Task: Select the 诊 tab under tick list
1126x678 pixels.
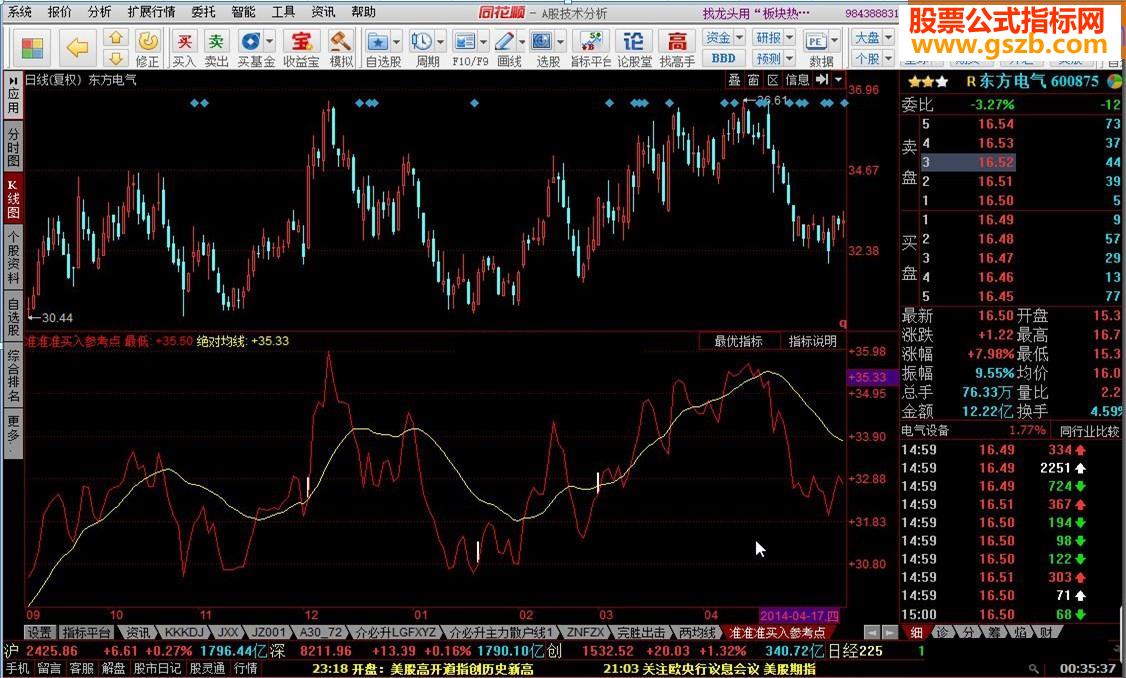Action: click(x=943, y=632)
